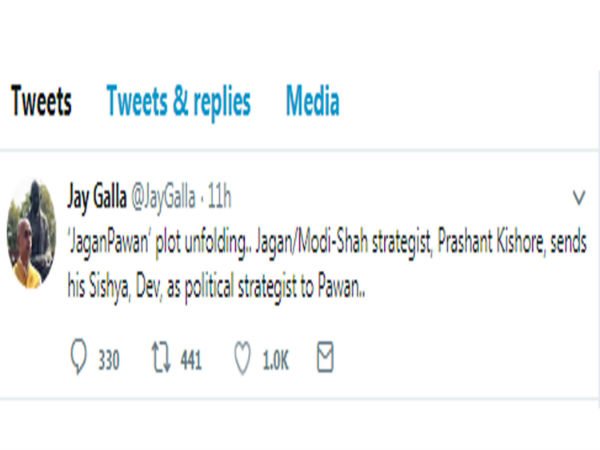
Task: Open the Tweets & replies tab
Action: coord(178,102)
